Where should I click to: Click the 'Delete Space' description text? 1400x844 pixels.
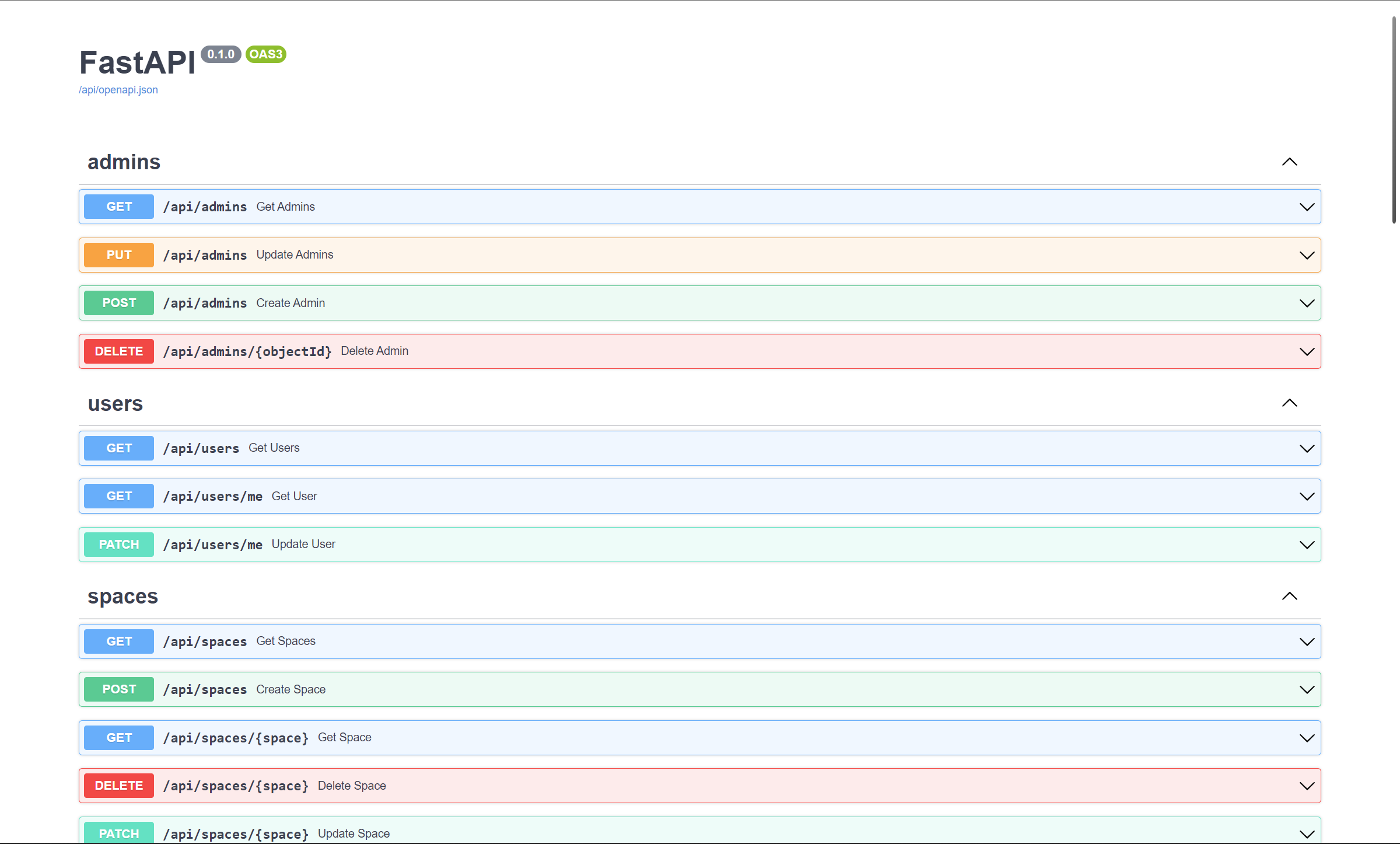point(352,786)
